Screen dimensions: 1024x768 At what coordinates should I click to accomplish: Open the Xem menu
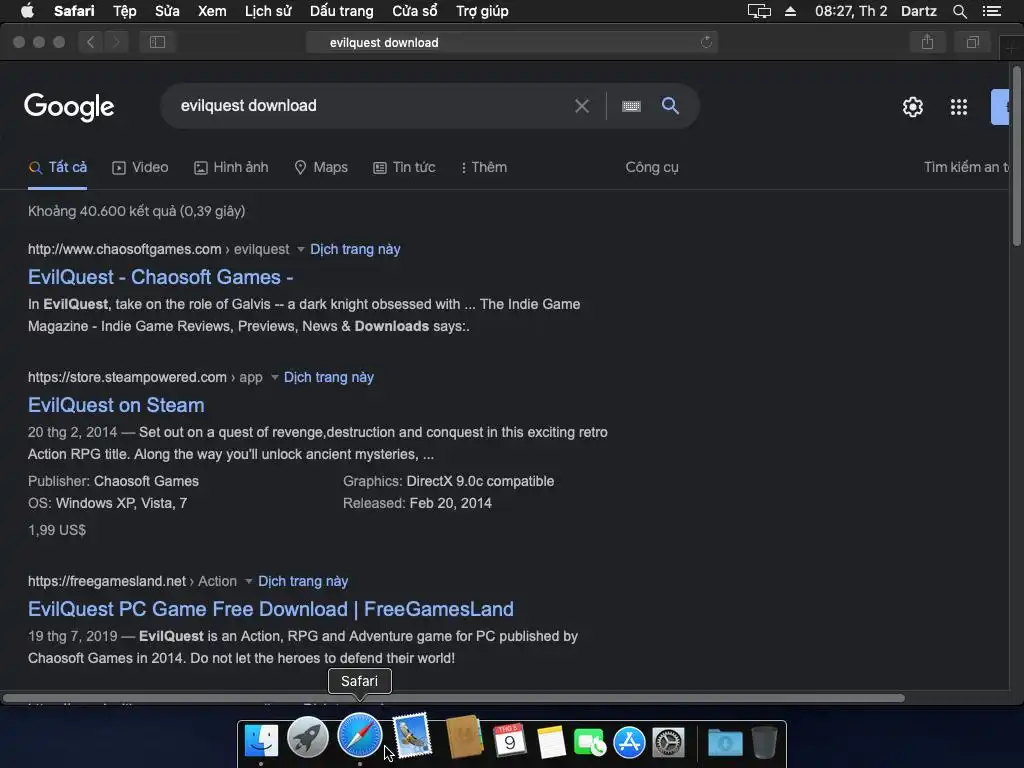212,11
